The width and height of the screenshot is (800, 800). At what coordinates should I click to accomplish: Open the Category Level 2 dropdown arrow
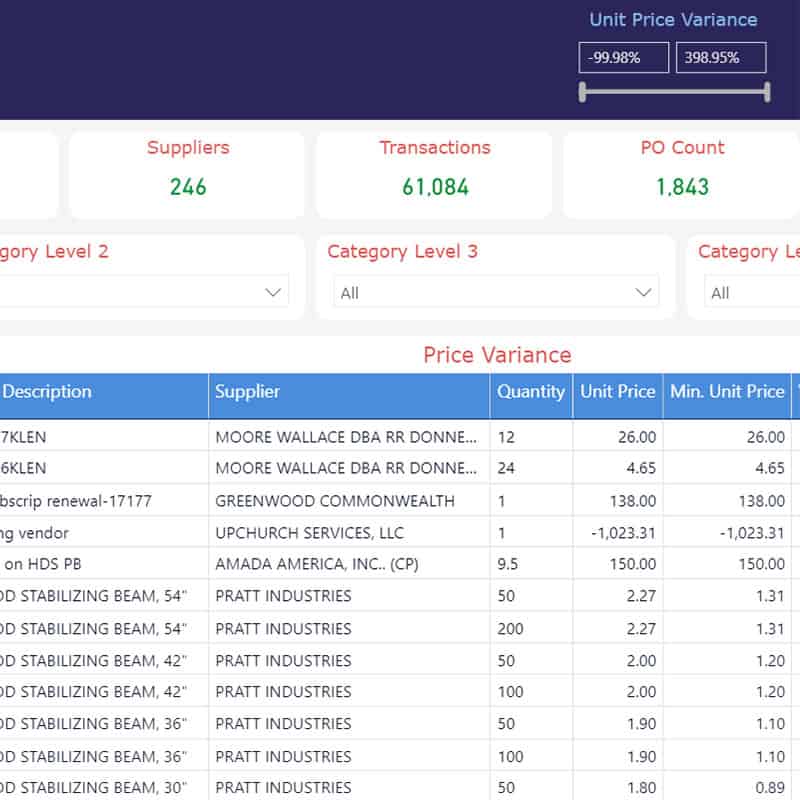273,292
